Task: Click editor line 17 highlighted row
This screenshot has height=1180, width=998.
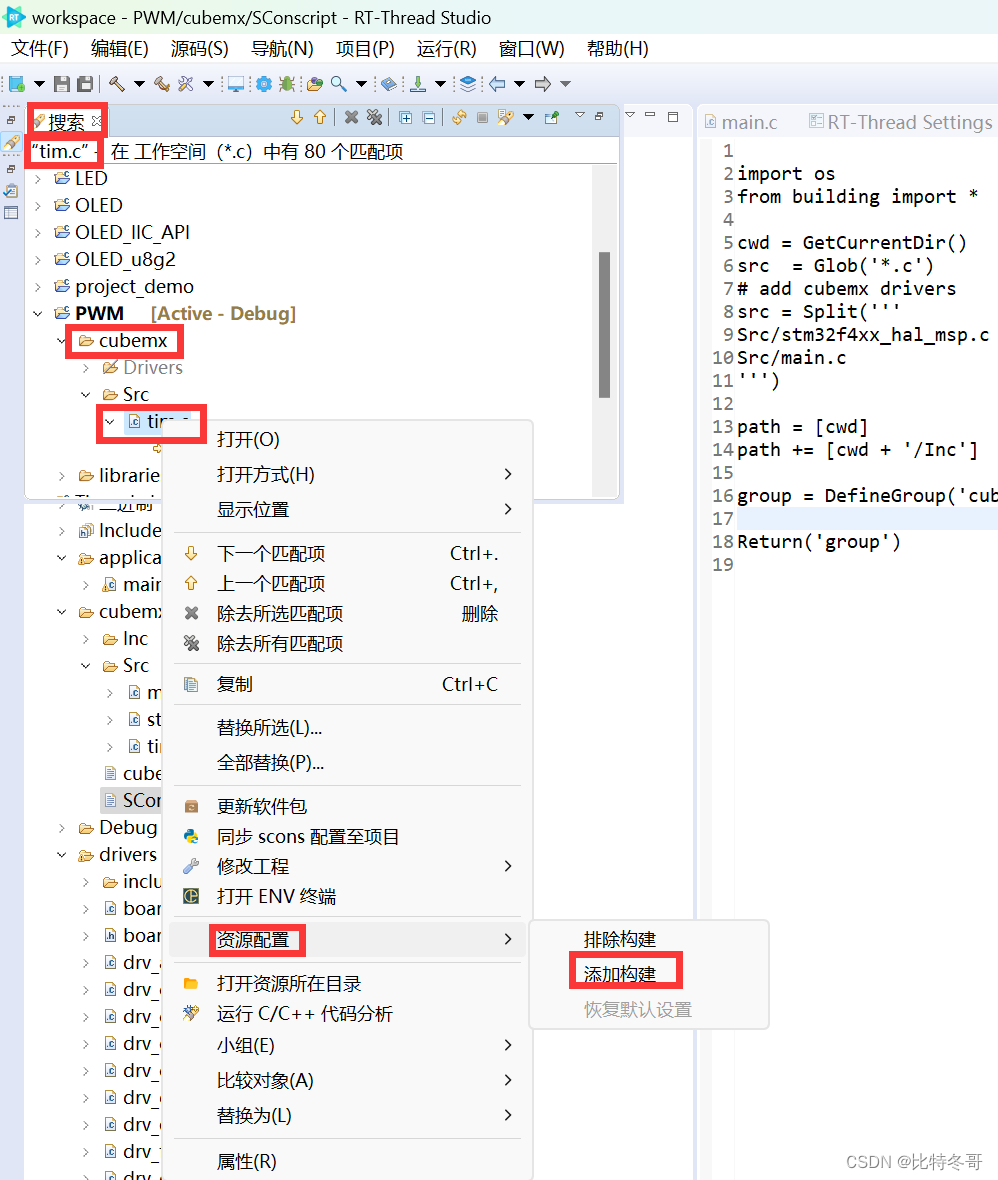Action: (x=867, y=519)
